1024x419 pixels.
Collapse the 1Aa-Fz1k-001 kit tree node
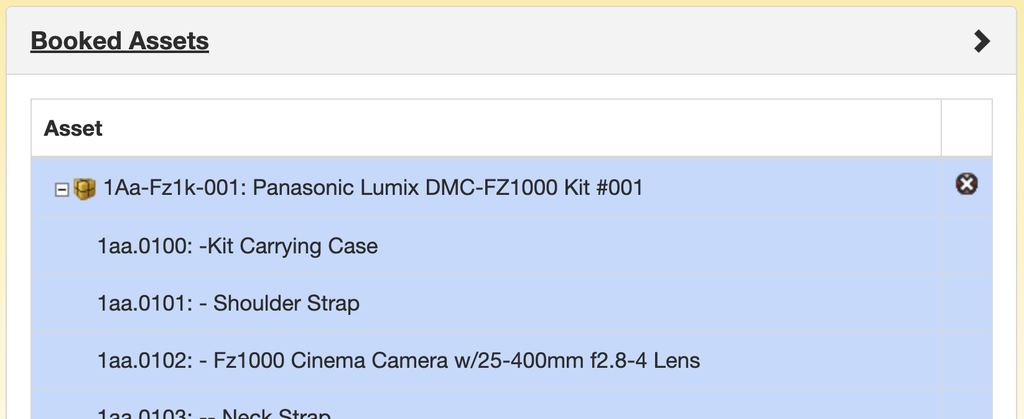[62, 190]
